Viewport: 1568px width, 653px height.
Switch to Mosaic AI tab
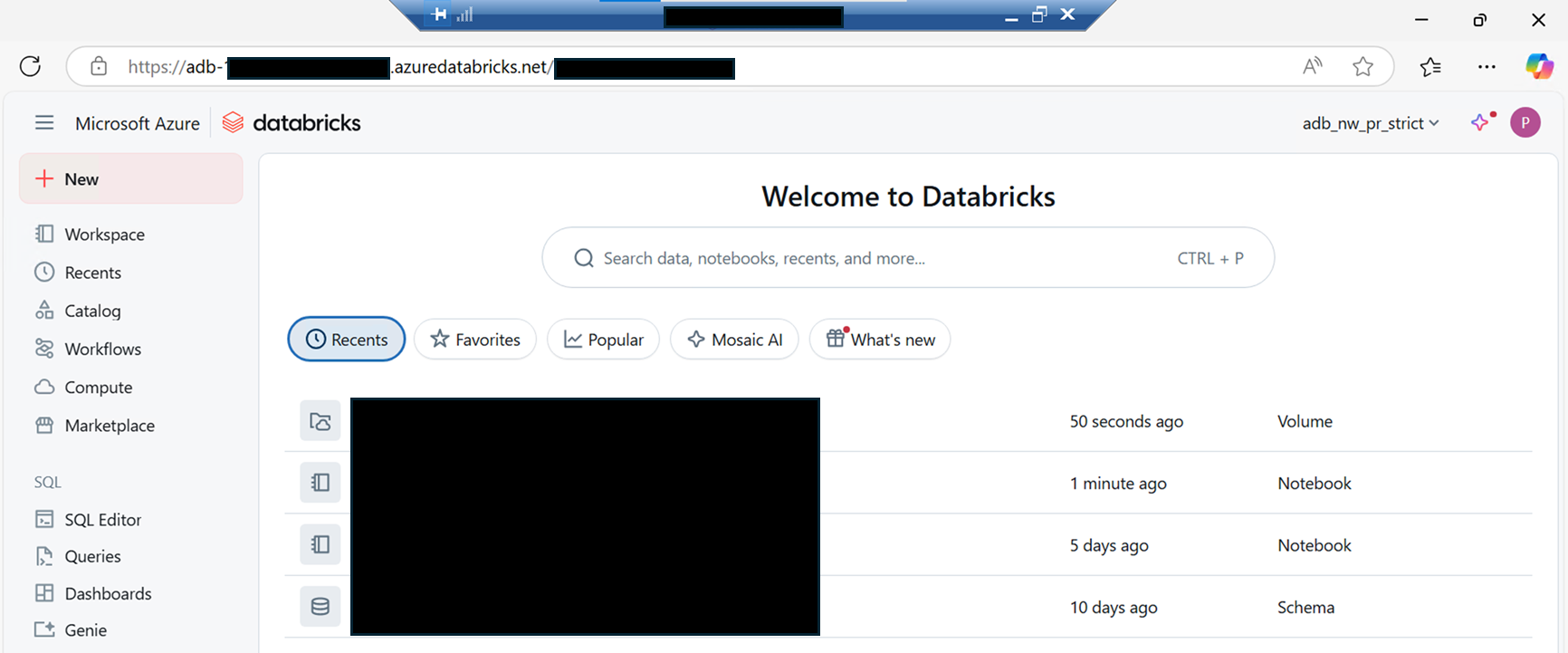click(x=734, y=339)
